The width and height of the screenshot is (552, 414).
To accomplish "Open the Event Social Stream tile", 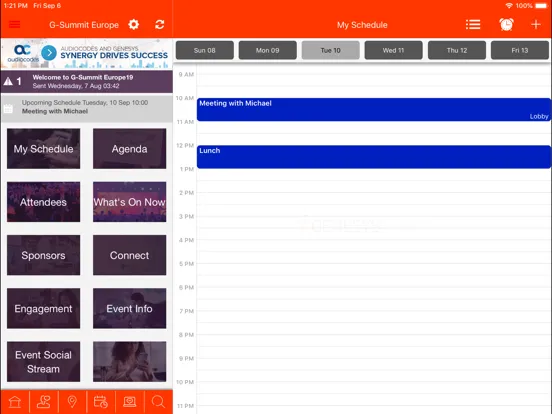I will (x=44, y=362).
